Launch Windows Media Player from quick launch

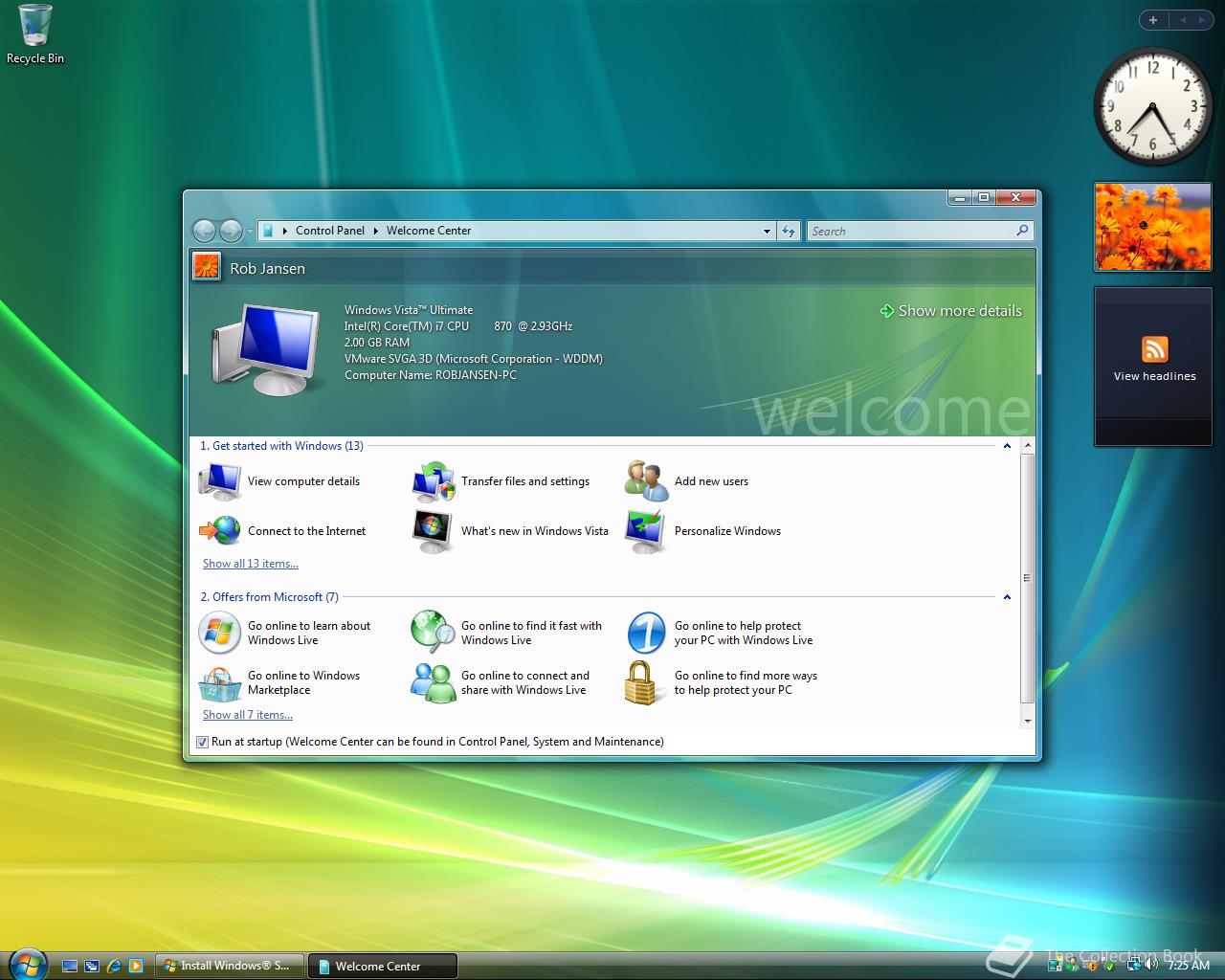(x=136, y=966)
